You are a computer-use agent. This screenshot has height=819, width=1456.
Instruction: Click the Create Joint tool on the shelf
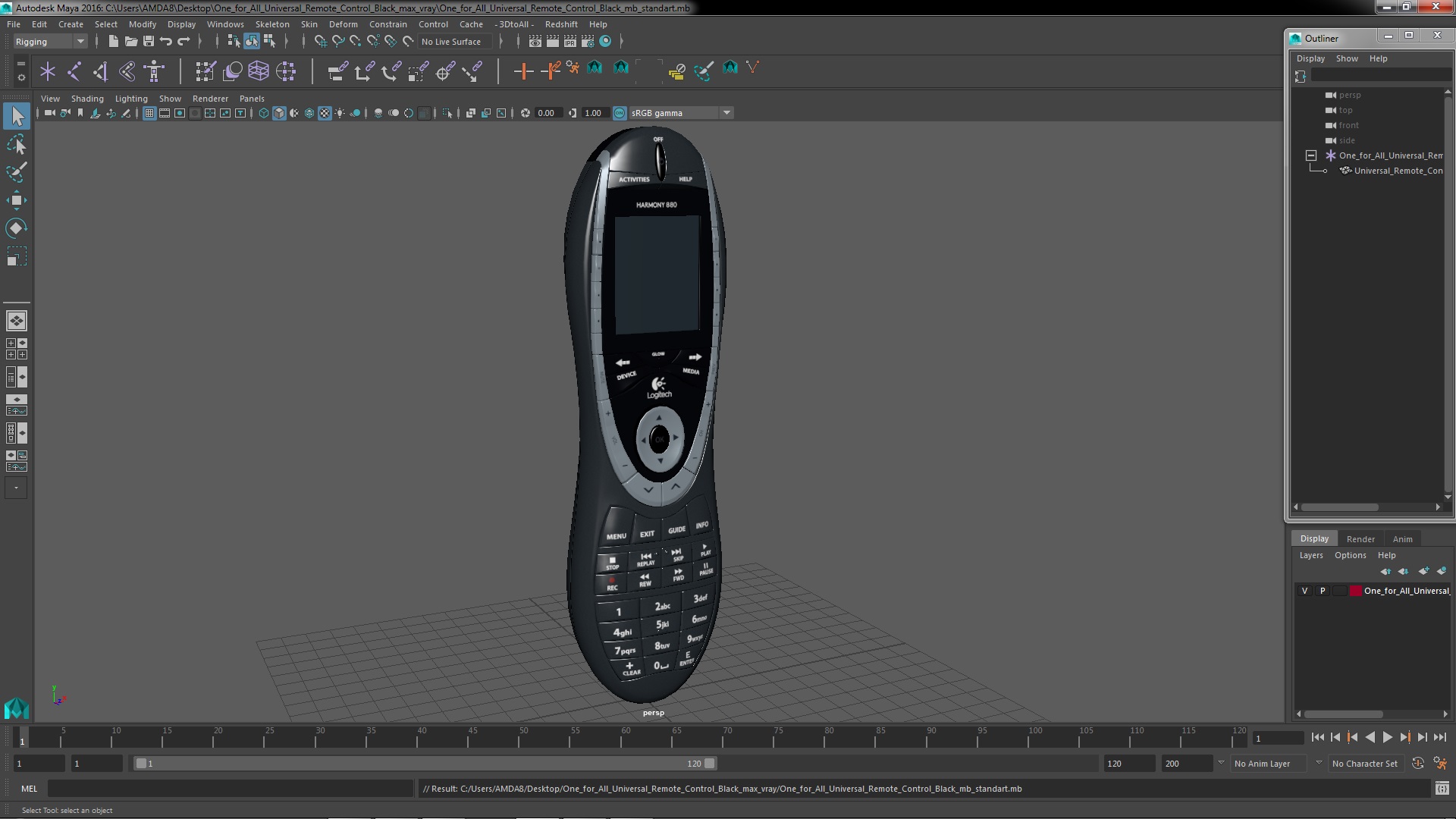point(74,71)
